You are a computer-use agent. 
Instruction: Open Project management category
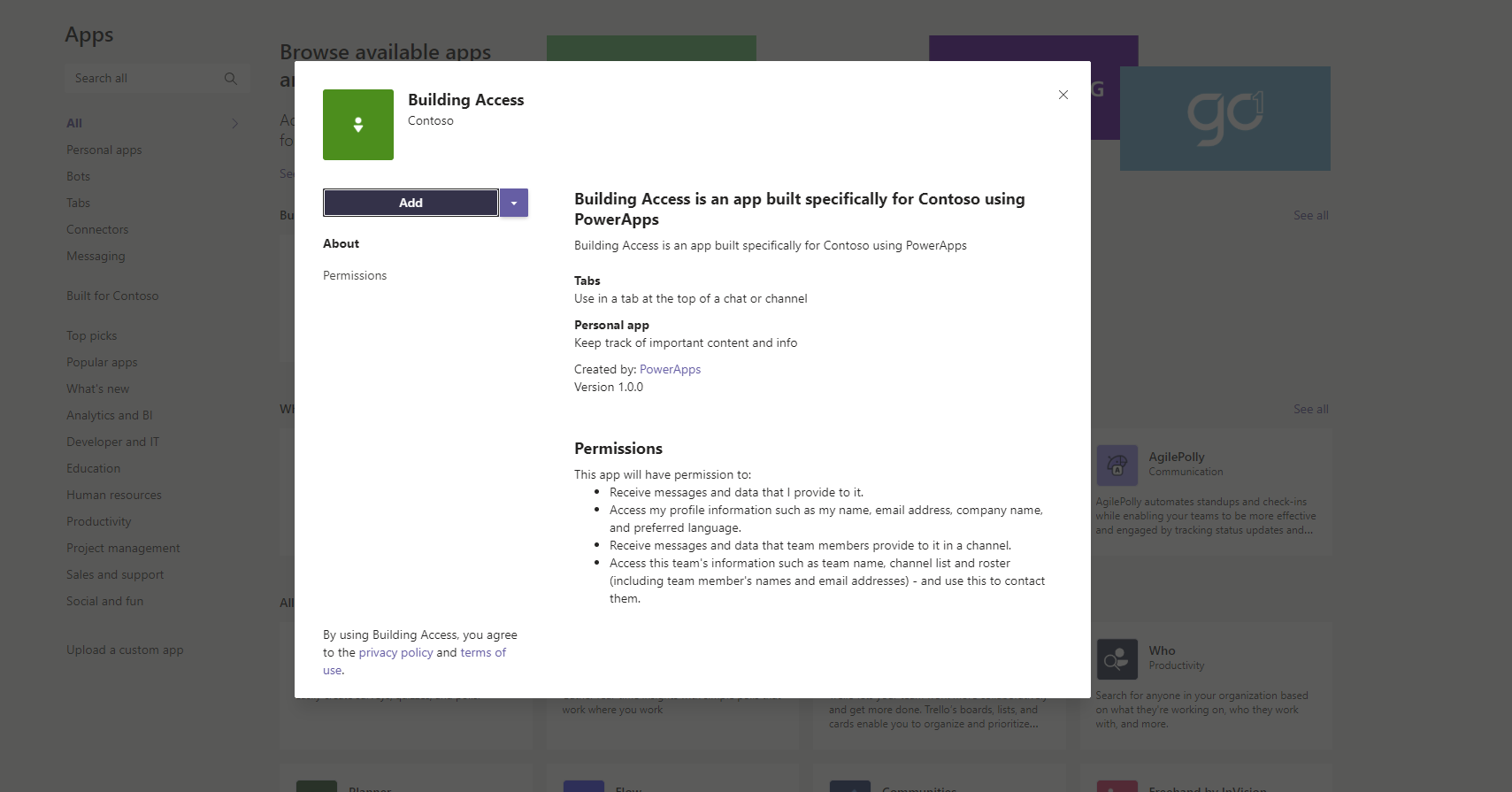(123, 548)
